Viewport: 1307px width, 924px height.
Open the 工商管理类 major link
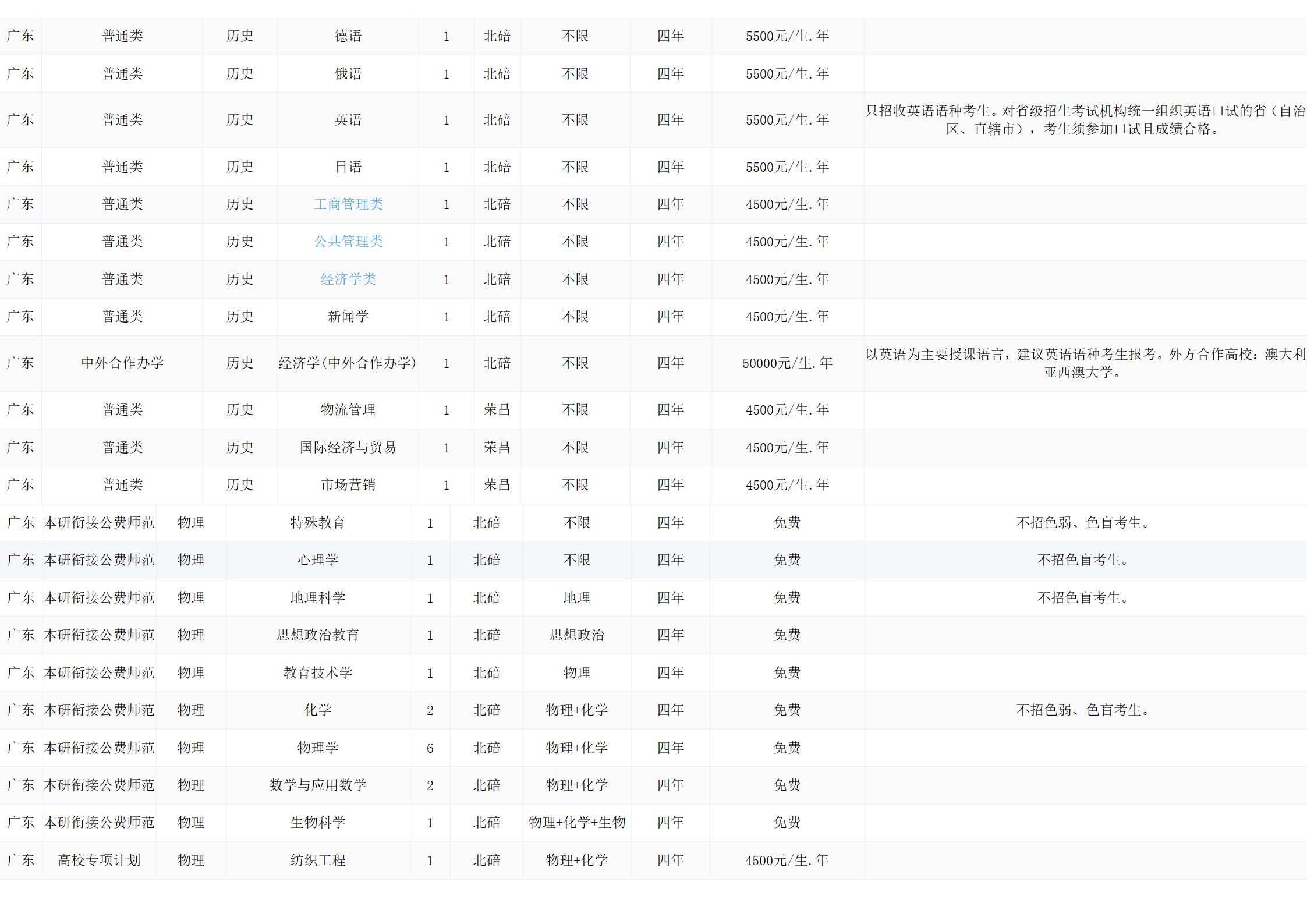[348, 204]
